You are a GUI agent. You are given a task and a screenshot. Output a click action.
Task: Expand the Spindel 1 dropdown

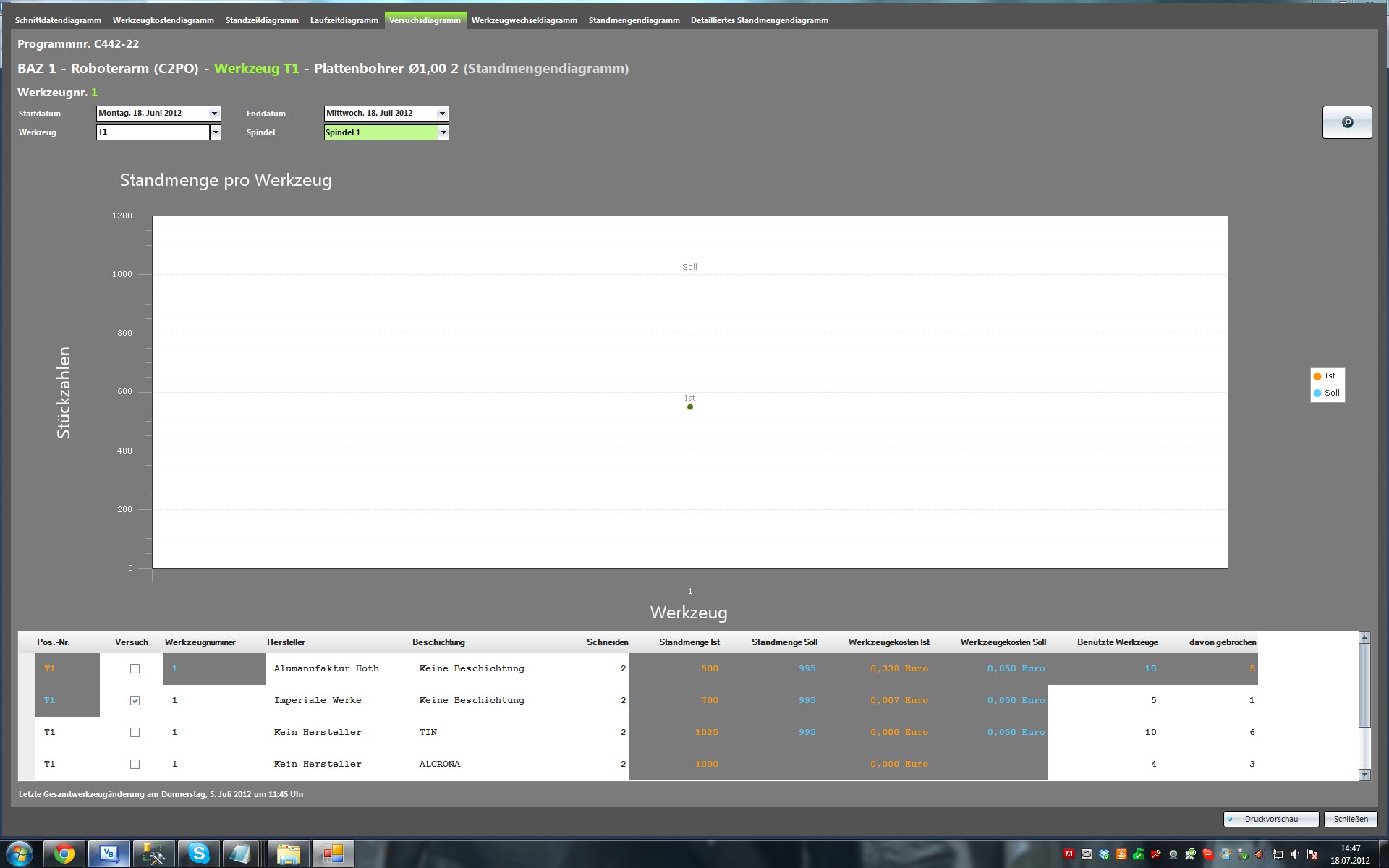click(x=443, y=132)
